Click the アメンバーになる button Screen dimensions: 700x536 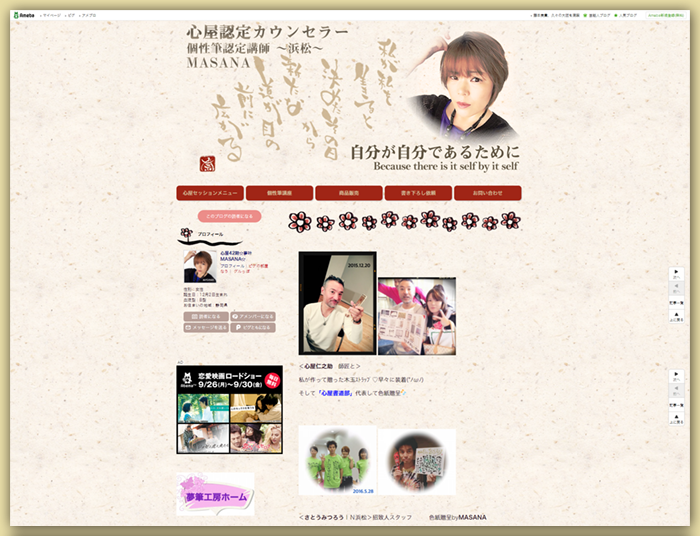pyautogui.click(x=253, y=316)
